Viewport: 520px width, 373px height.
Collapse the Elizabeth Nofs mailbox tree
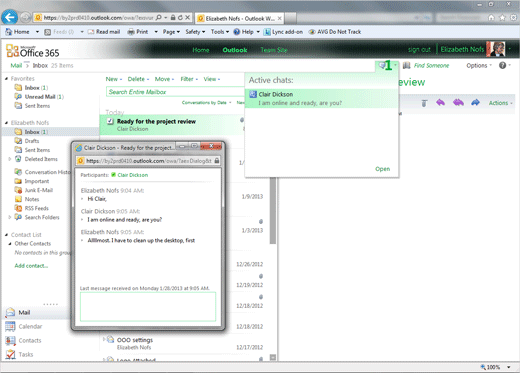[x=6, y=123]
